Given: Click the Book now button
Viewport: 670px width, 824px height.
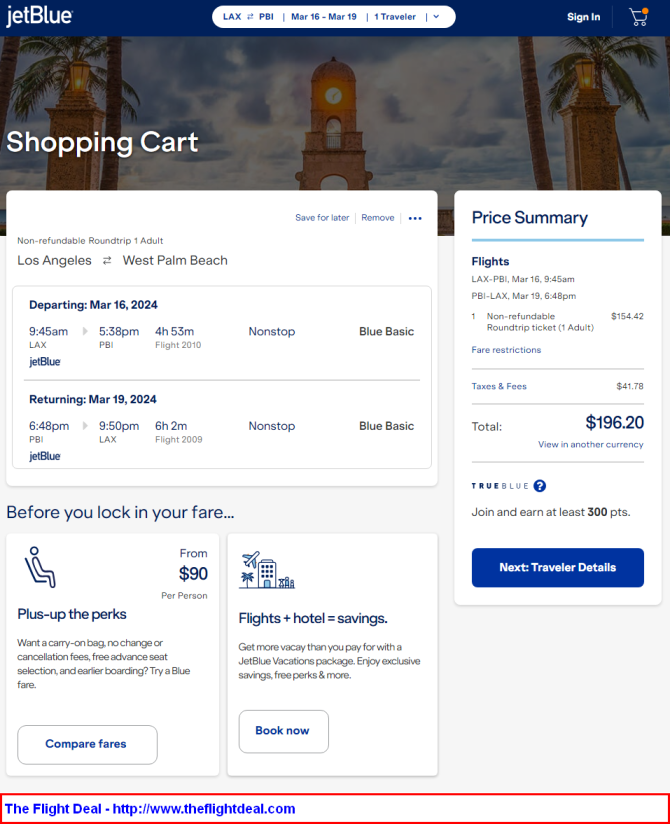Looking at the screenshot, I should pyautogui.click(x=283, y=731).
